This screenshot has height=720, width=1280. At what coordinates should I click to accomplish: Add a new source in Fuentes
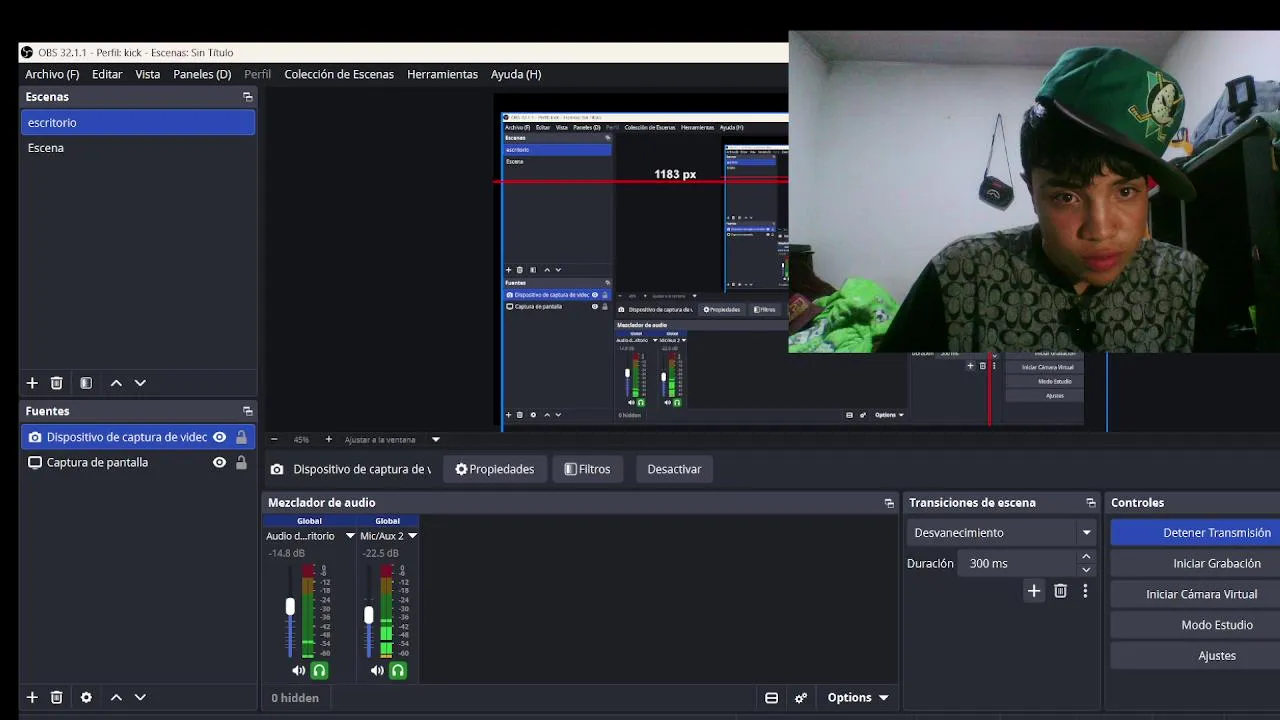pyautogui.click(x=32, y=697)
